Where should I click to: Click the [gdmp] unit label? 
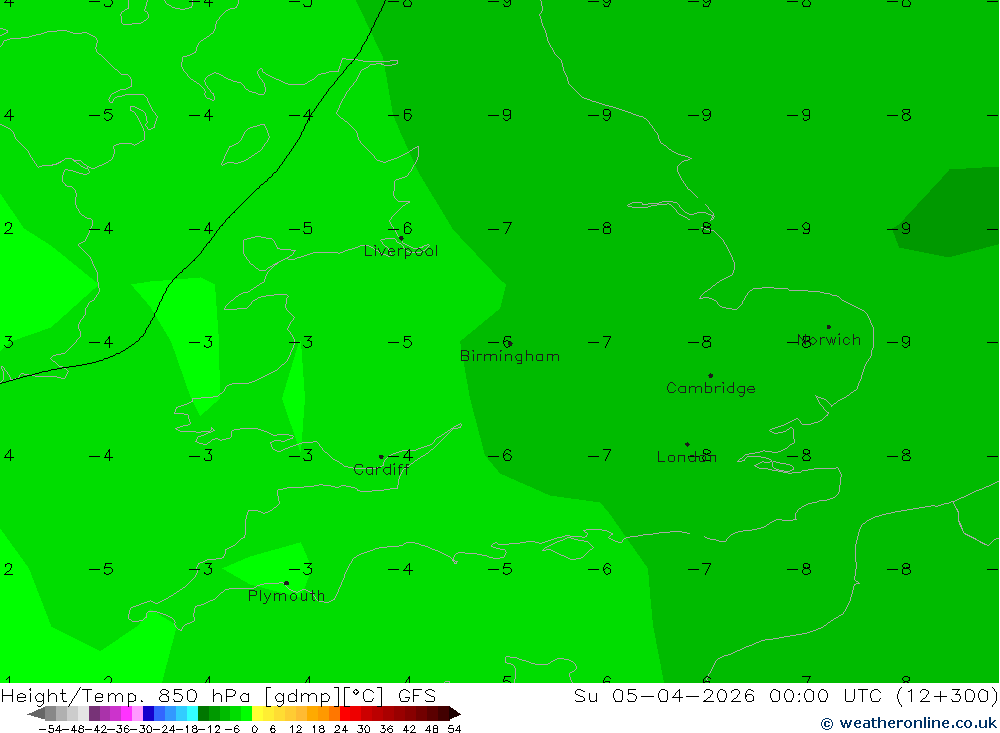point(302,696)
